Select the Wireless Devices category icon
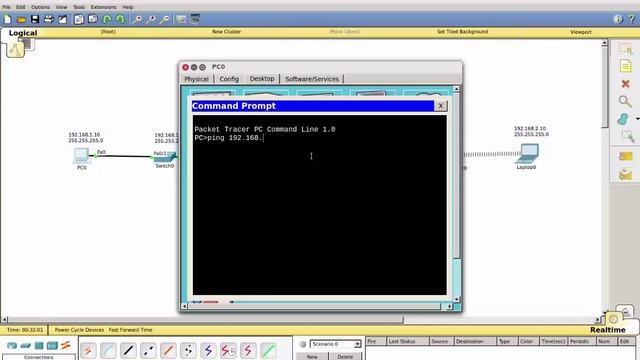The width and height of the screenshot is (640, 360). pos(52,346)
